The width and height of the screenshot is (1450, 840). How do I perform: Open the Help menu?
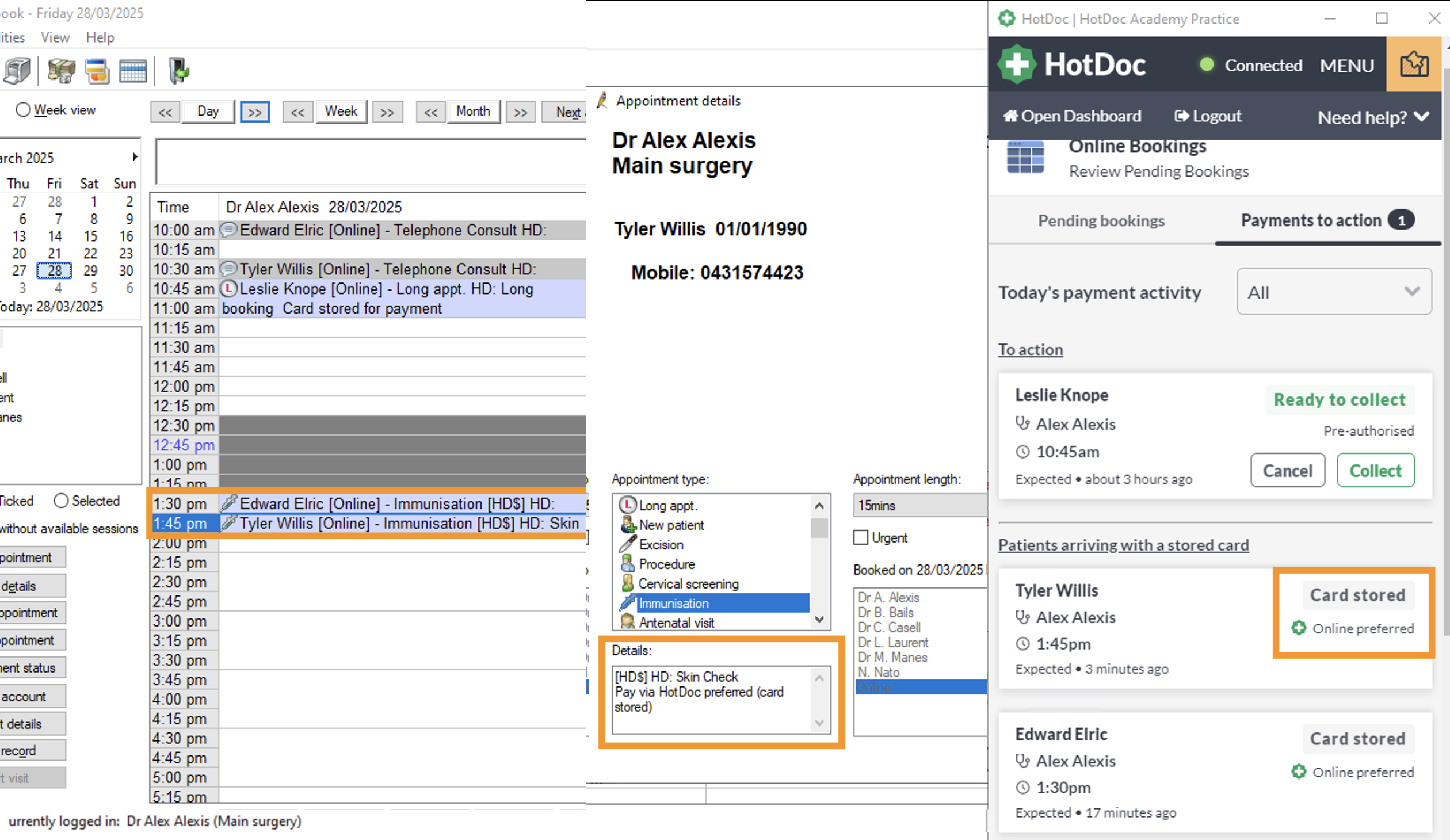100,37
